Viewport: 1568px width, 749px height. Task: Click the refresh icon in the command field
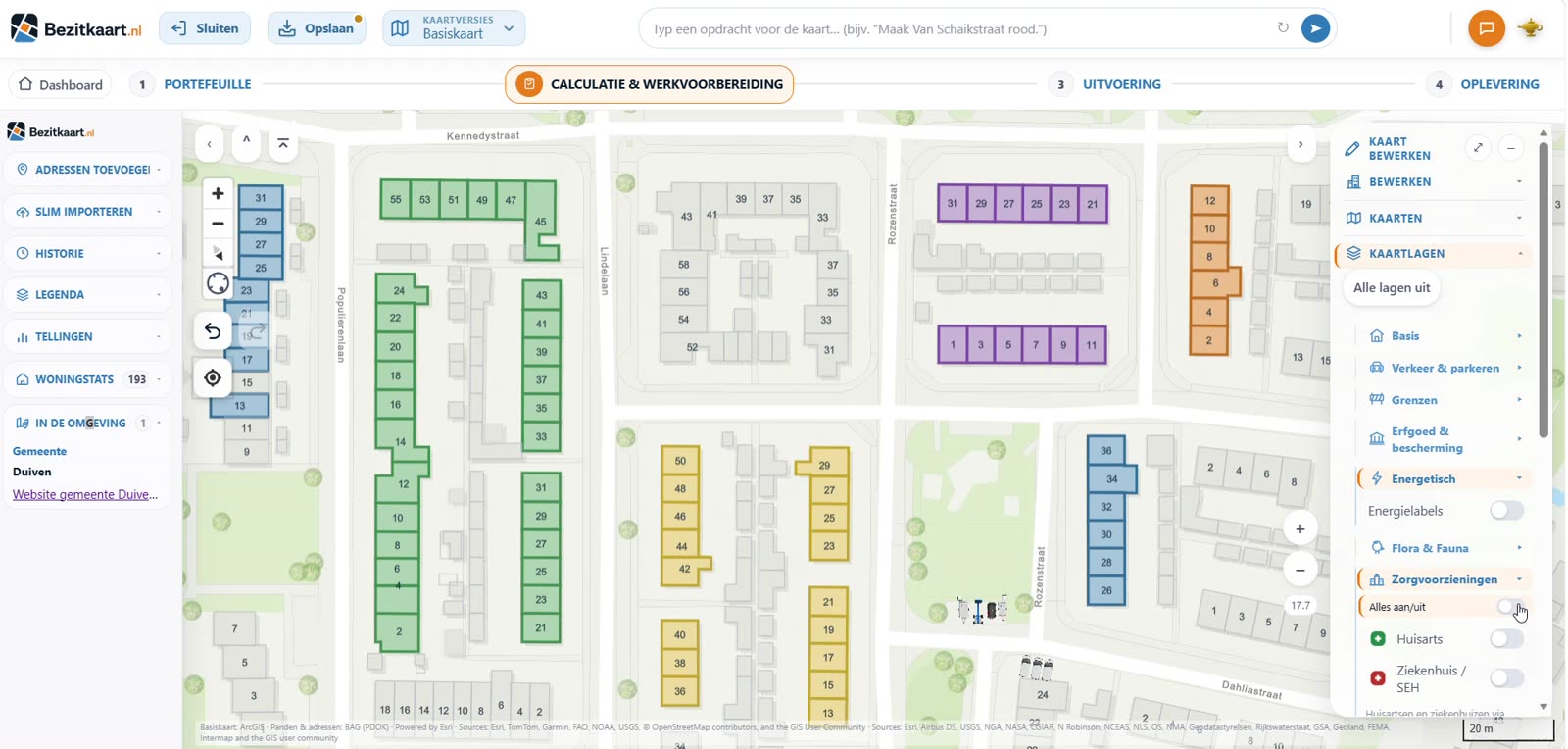point(1283,27)
